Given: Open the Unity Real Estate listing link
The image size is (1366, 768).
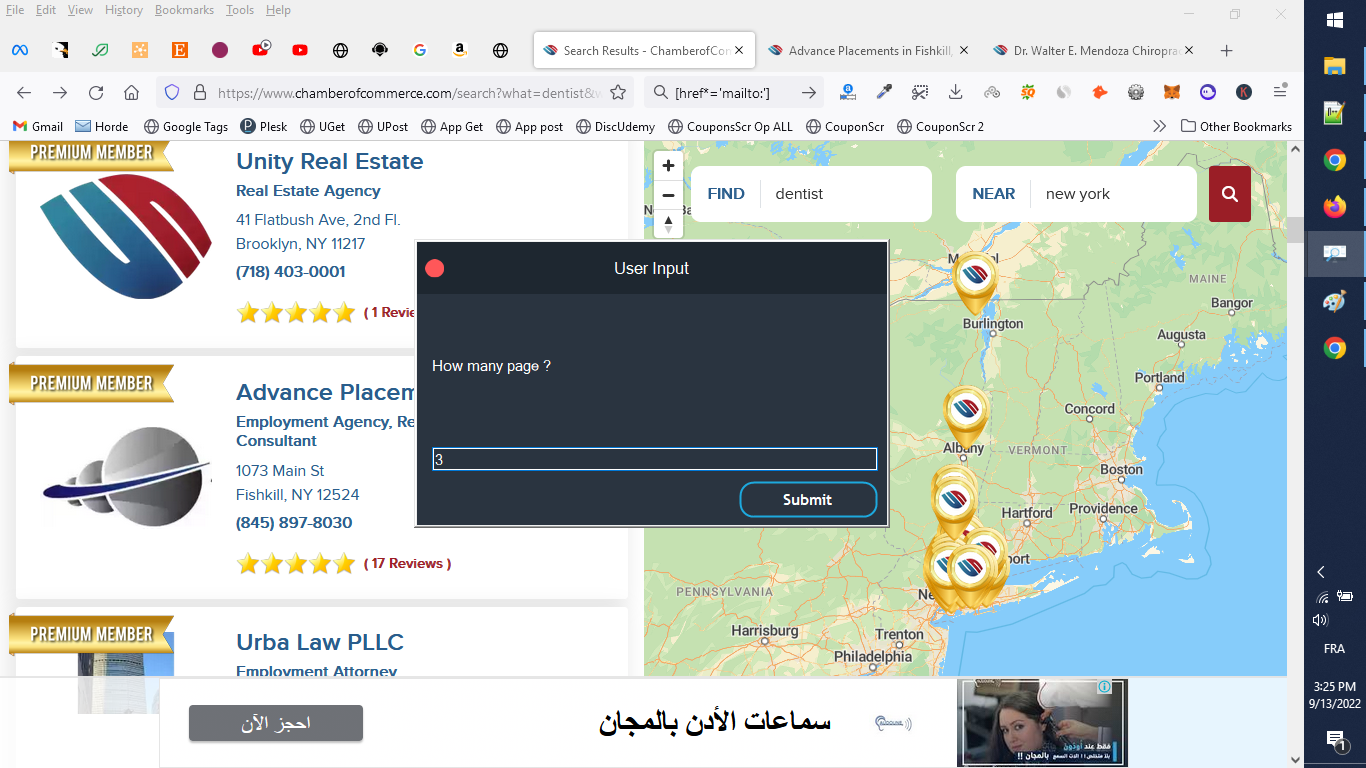Looking at the screenshot, I should (x=329, y=161).
